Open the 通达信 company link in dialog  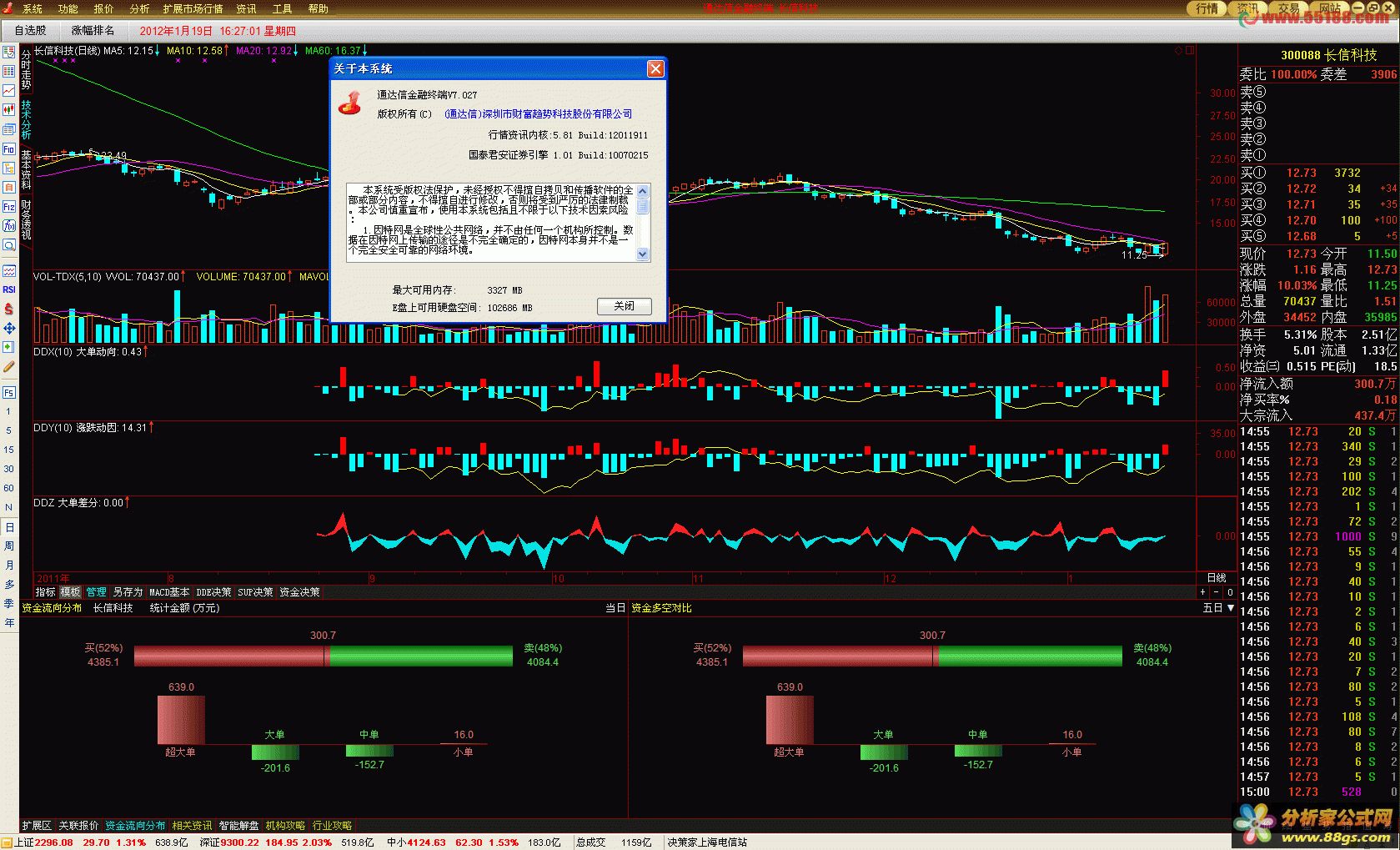pos(539,114)
